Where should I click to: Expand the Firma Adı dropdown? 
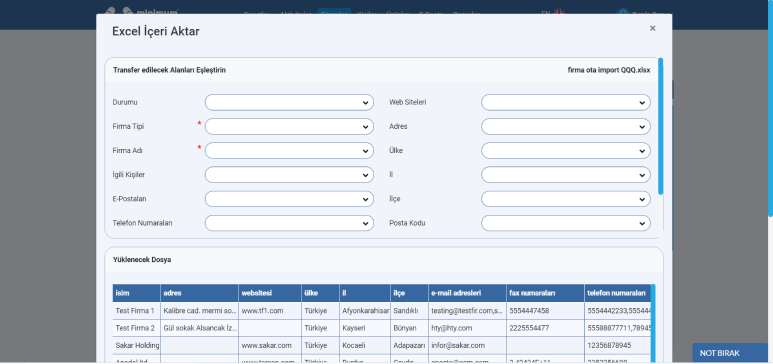[289, 150]
